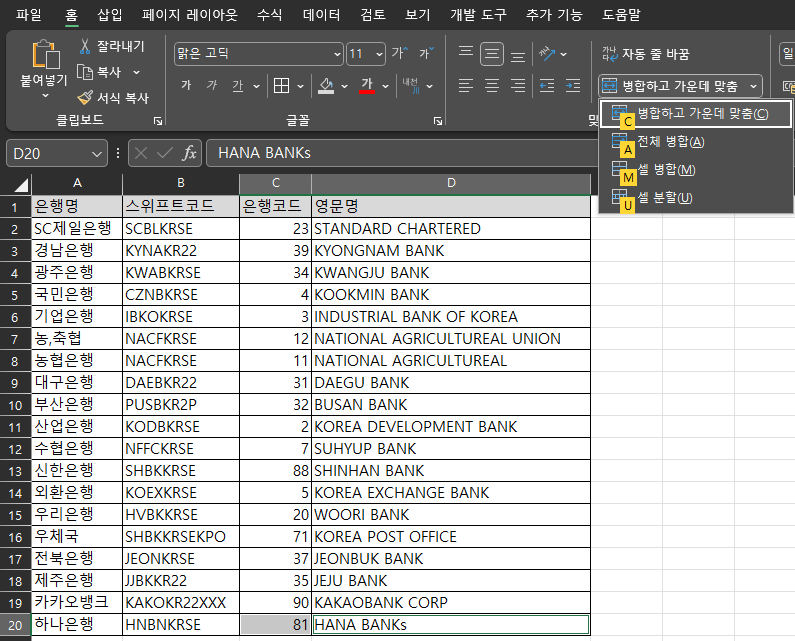795x641 pixels.
Task: Click the Copy (복사) icon
Action: tap(85, 72)
